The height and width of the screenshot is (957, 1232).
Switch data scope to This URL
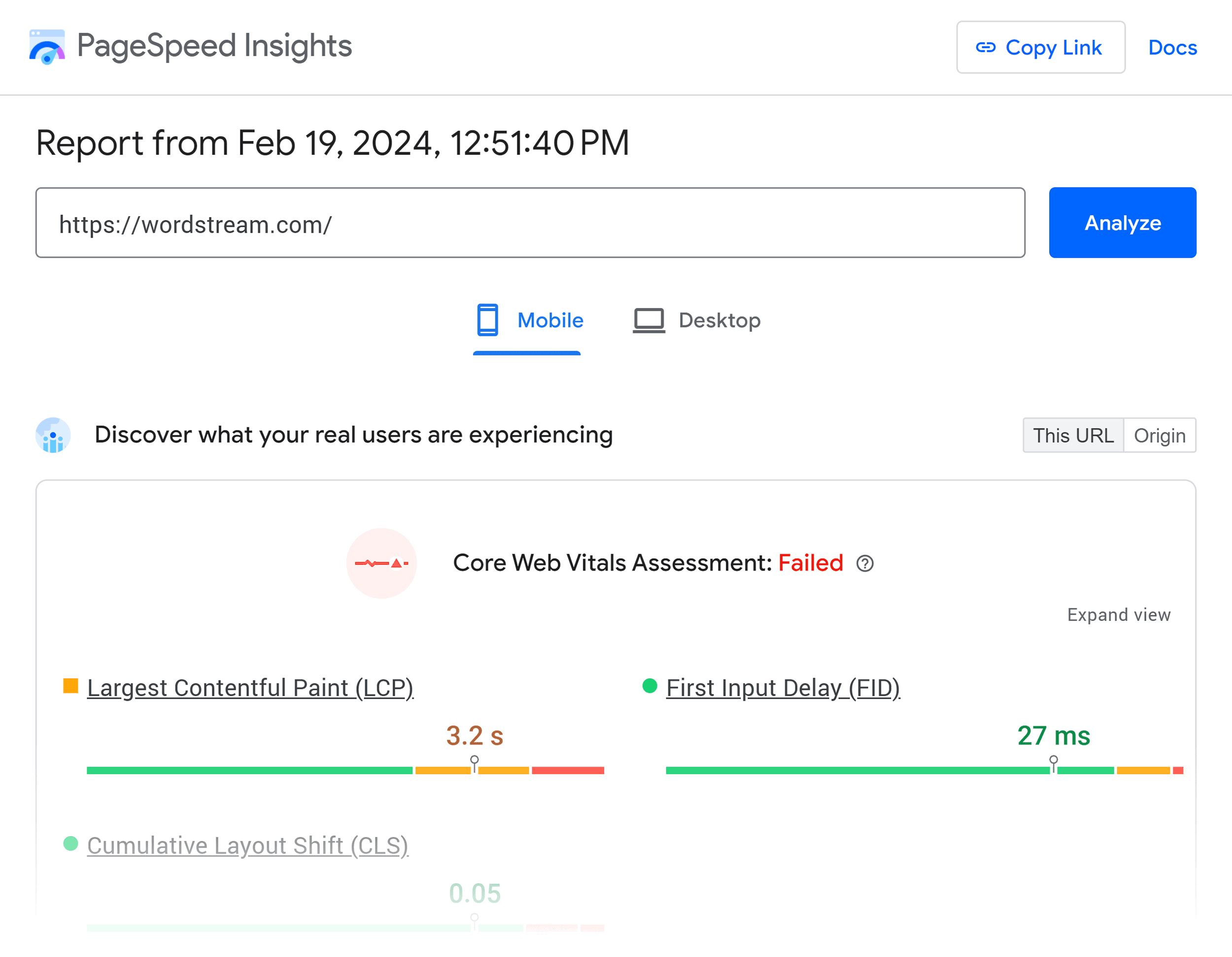pyautogui.click(x=1072, y=435)
